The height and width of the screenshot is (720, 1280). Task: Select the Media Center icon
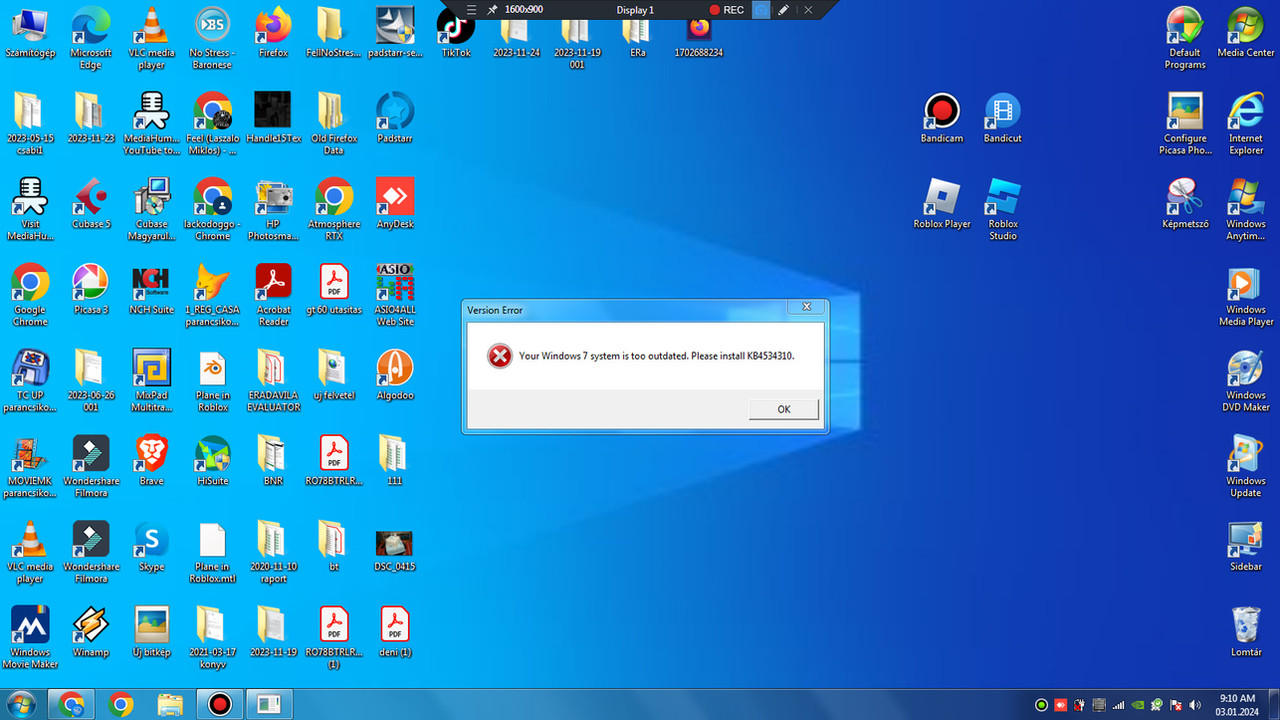1246,33
